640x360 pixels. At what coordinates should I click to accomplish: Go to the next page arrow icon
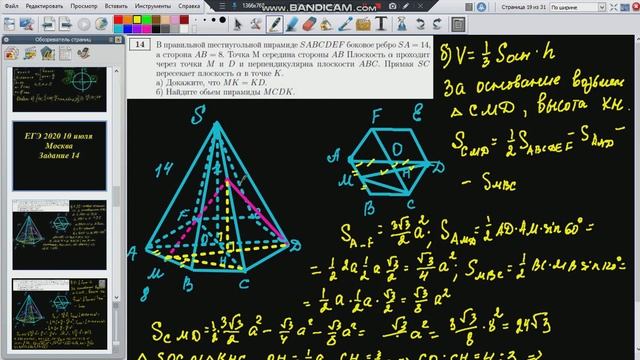point(66,24)
